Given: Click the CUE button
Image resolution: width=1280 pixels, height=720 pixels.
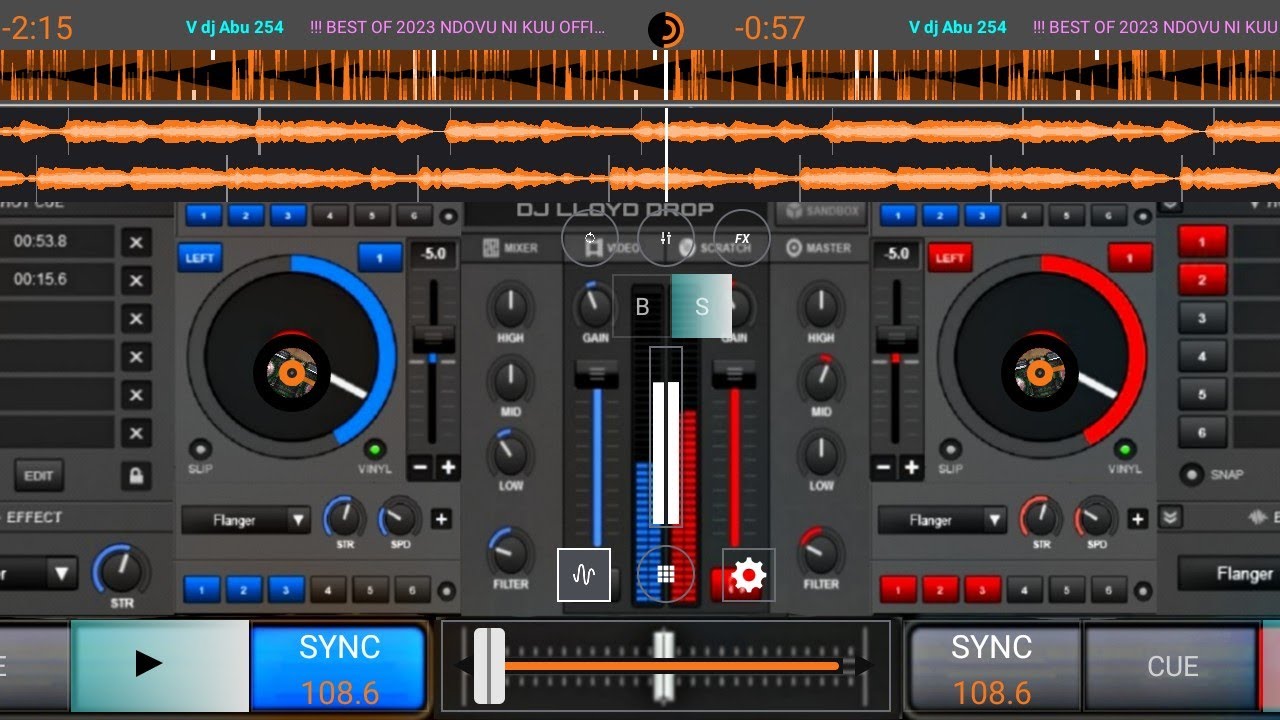Looking at the screenshot, I should [x=1172, y=666].
